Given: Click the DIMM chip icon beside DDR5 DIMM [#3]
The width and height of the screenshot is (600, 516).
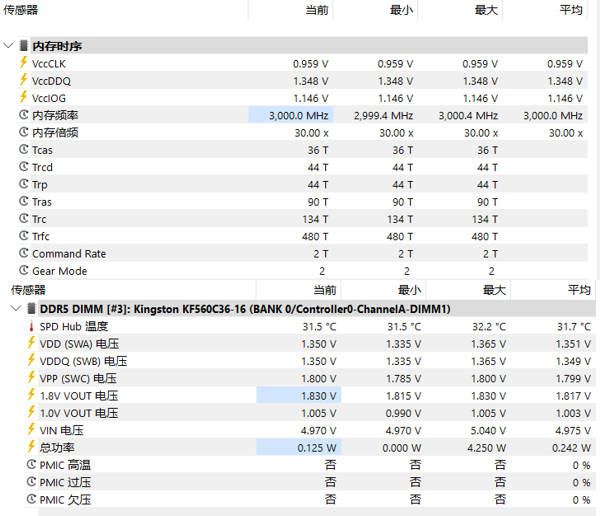Looking at the screenshot, I should click(31, 309).
